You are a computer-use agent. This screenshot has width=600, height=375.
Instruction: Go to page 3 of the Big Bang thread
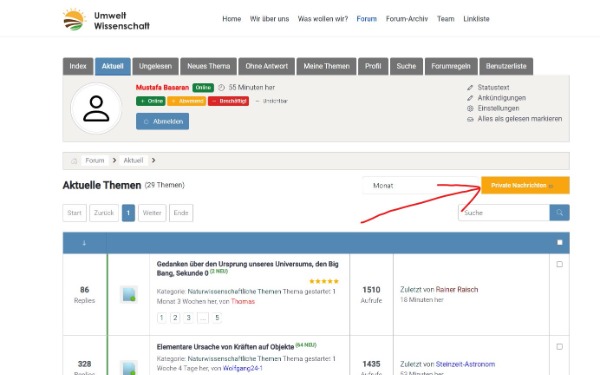pos(189,318)
